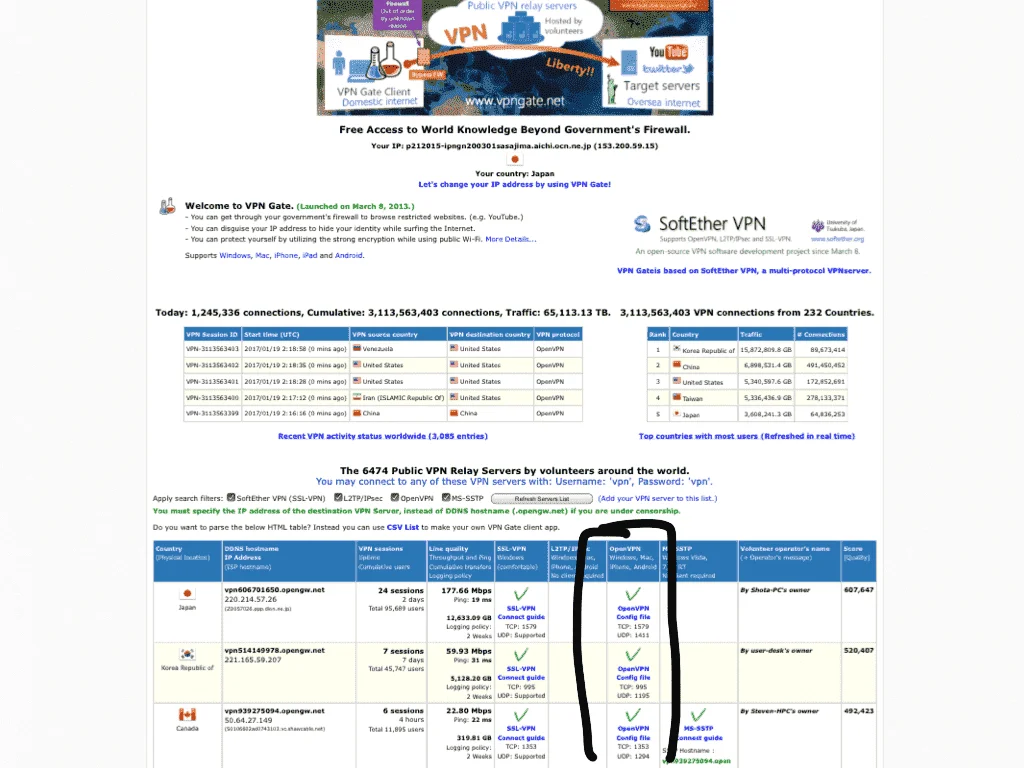Click hostname vpn606701650.opengw.net
1024x768 pixels.
(274, 590)
